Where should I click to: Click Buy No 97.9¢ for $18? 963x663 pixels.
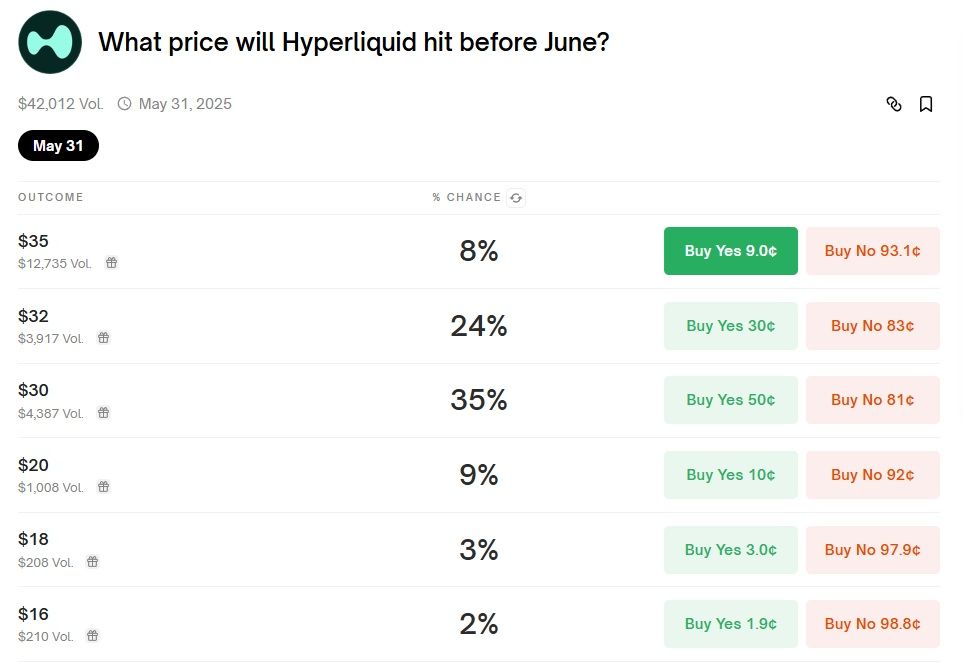tap(873, 549)
